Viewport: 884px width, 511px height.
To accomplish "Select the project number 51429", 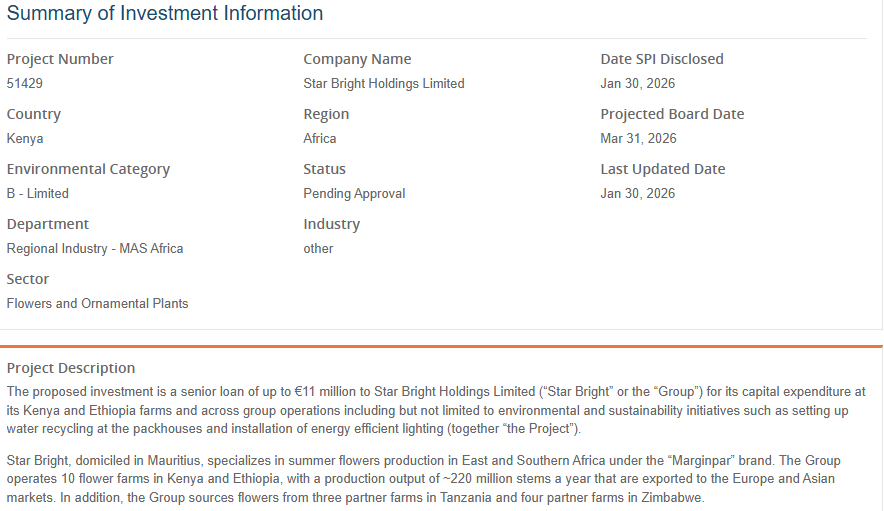I will (25, 84).
